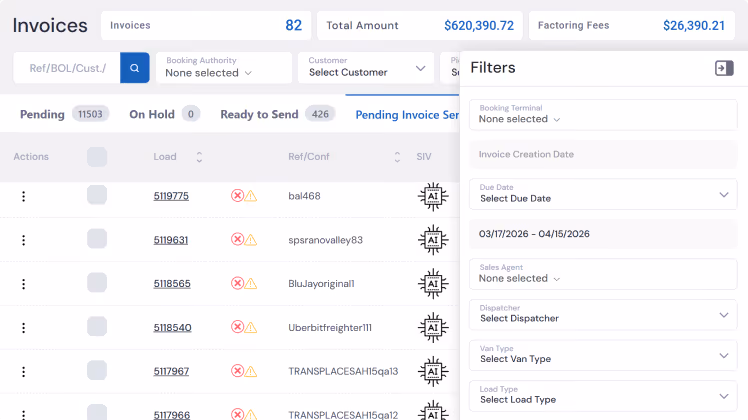This screenshot has width=748, height=420.
Task: Check the box for load 5119631
Action: coord(97,239)
